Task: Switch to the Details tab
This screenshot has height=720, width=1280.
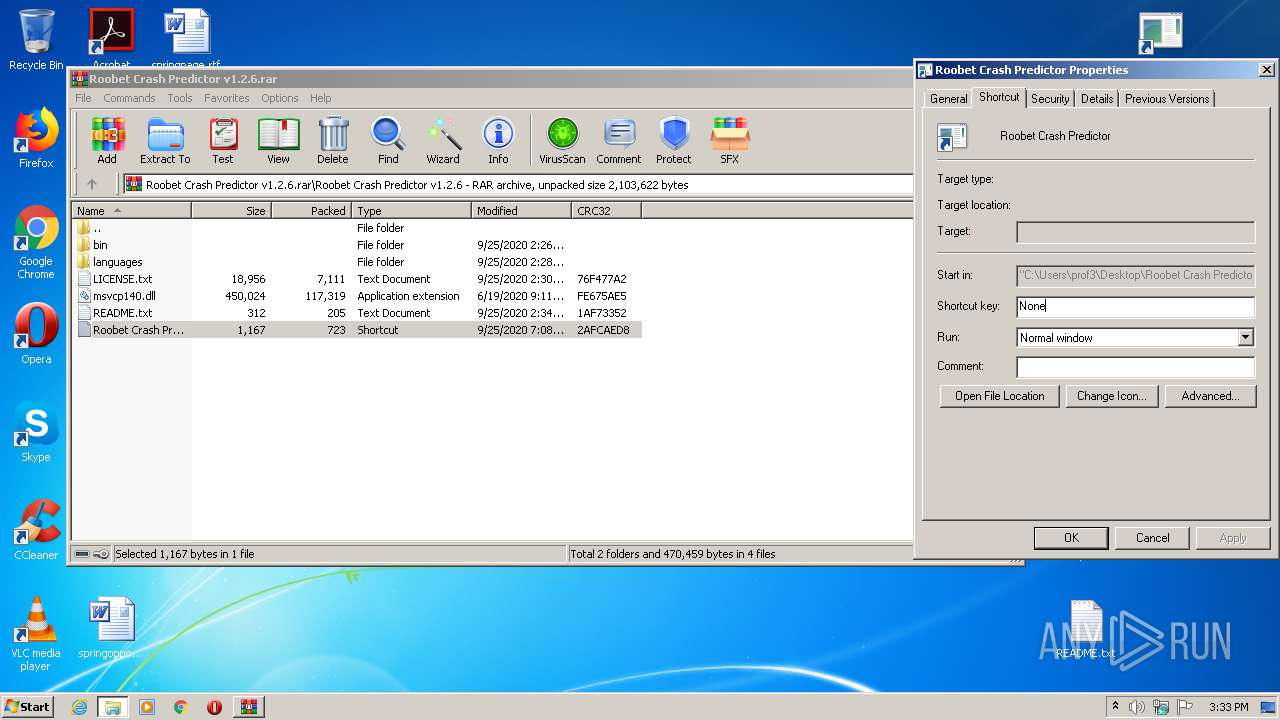Action: tap(1097, 98)
